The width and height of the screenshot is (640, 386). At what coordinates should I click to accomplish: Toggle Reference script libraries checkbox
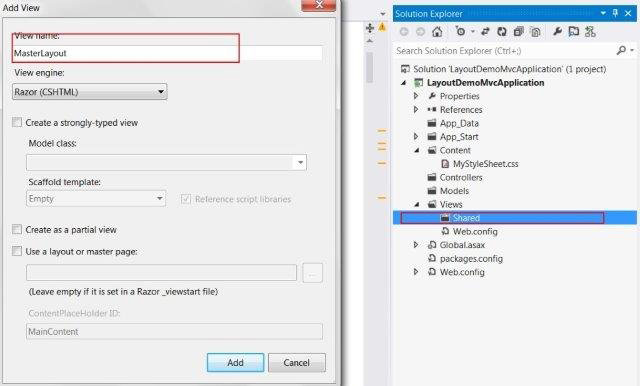(x=186, y=199)
